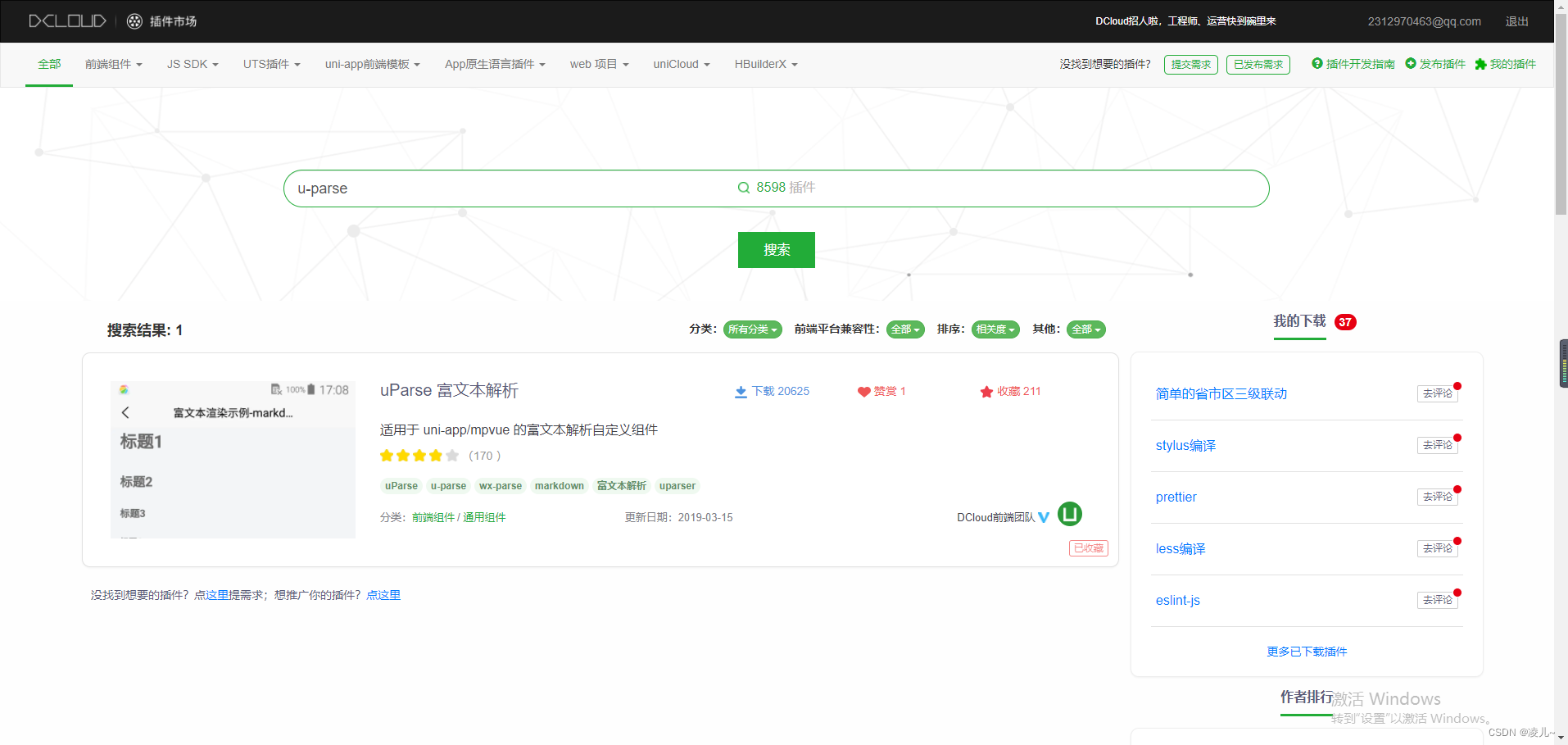The image size is (1568, 745).
Task: Expand the web 项目 menu
Action: click(x=600, y=64)
